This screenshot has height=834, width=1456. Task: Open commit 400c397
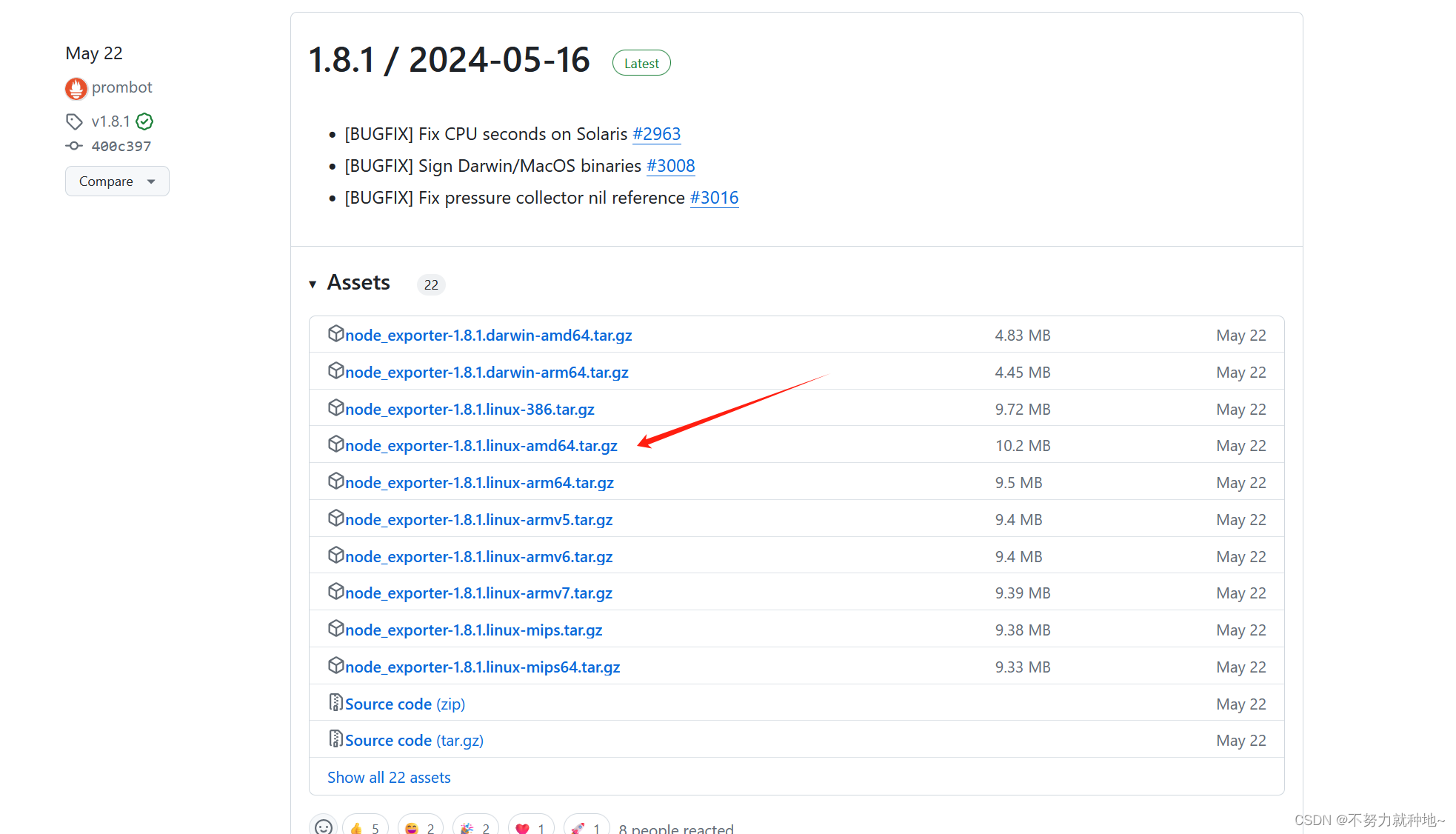pyautogui.click(x=121, y=147)
